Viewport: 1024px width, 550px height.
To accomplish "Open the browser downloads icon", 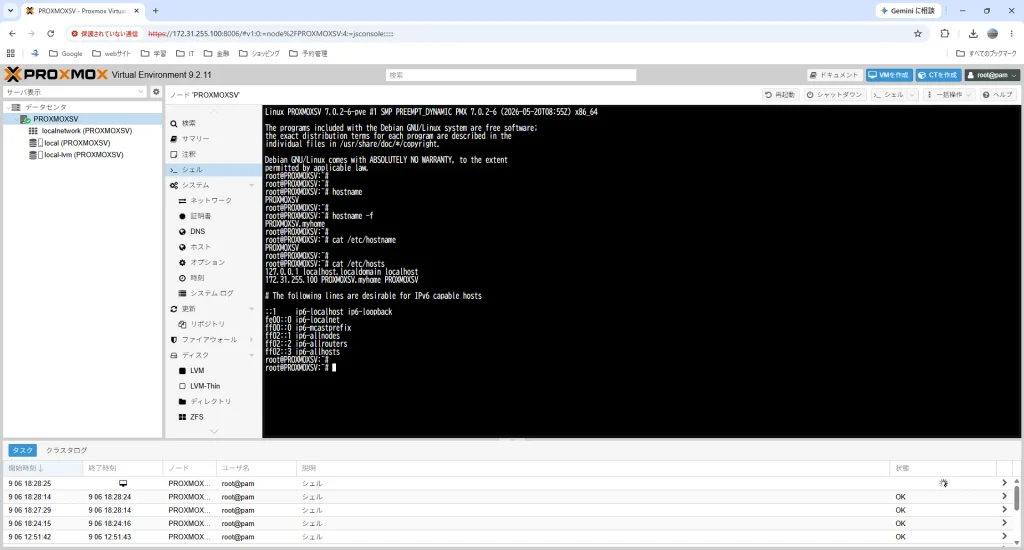I will coord(972,33).
